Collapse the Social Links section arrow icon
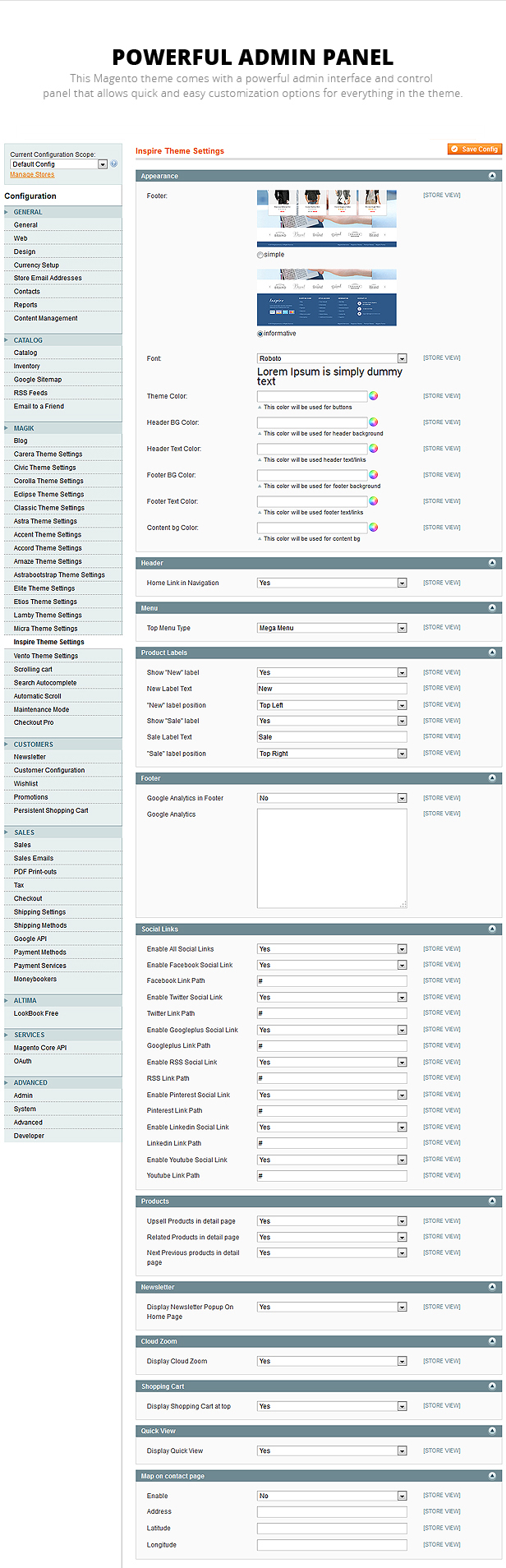The image size is (506, 1568). (492, 929)
